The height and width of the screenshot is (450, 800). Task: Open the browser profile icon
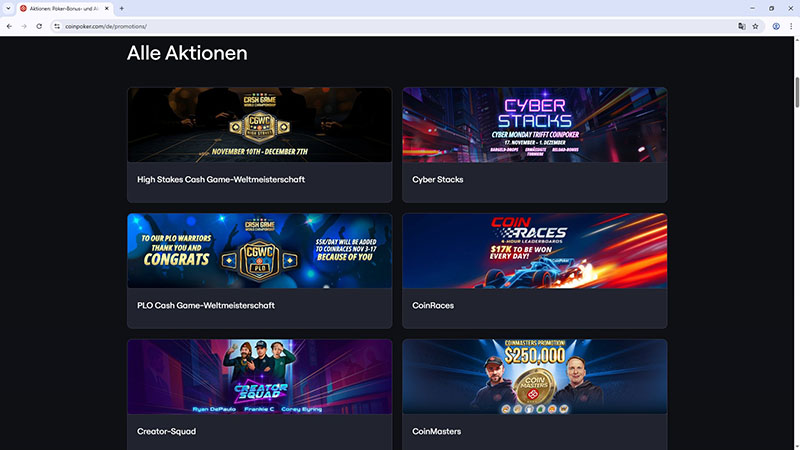pos(776,26)
